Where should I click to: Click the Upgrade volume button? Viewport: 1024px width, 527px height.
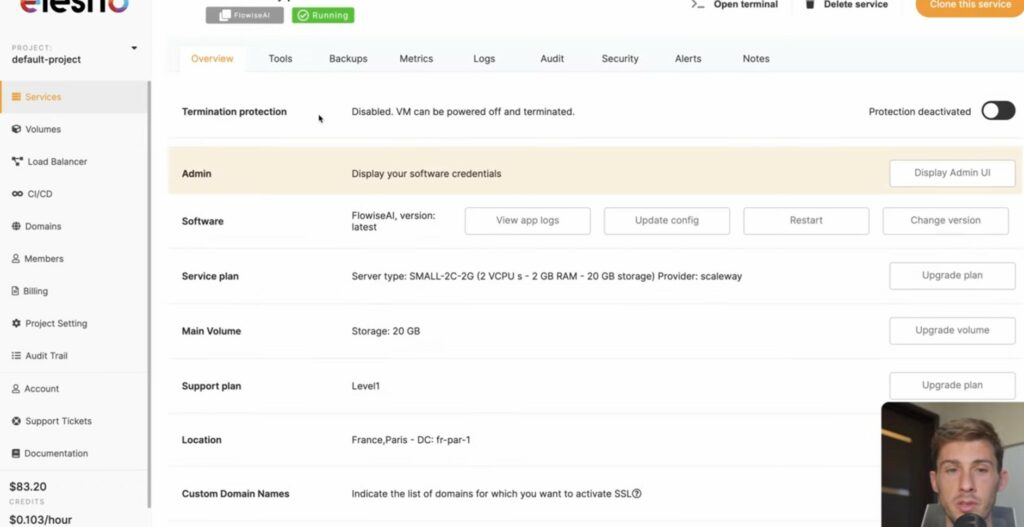tap(952, 330)
